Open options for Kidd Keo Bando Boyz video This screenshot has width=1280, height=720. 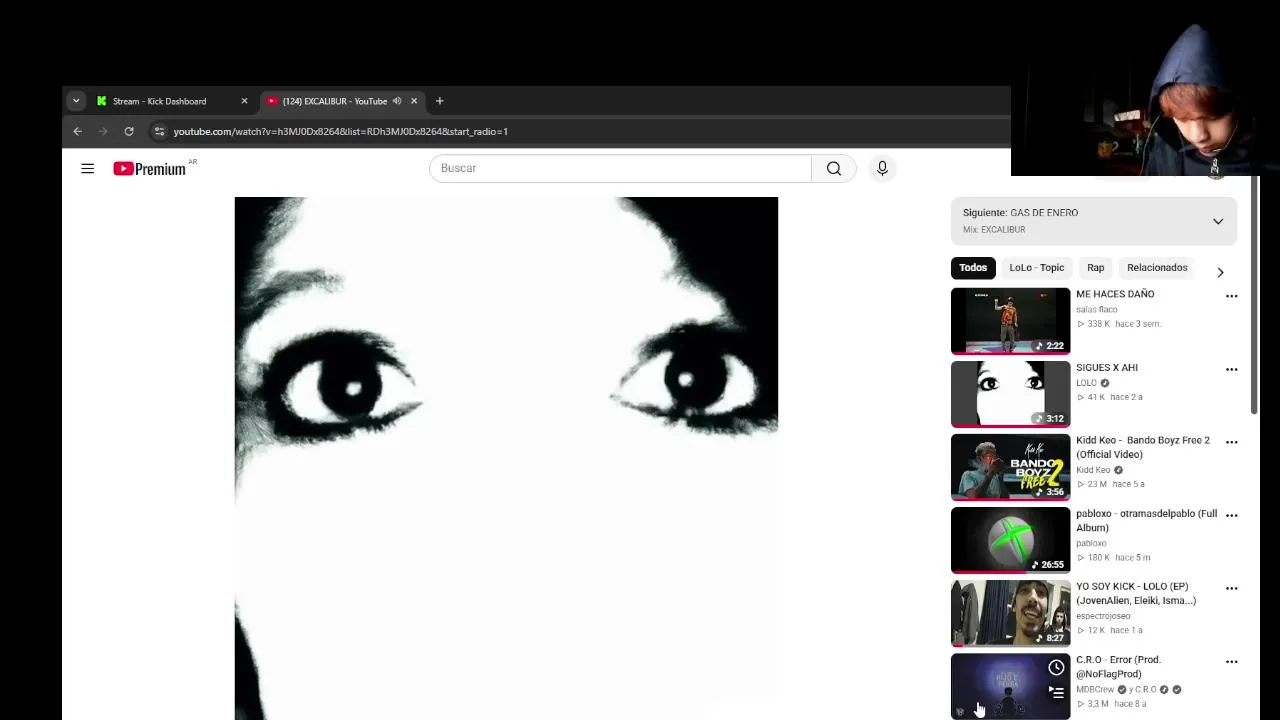click(x=1232, y=442)
